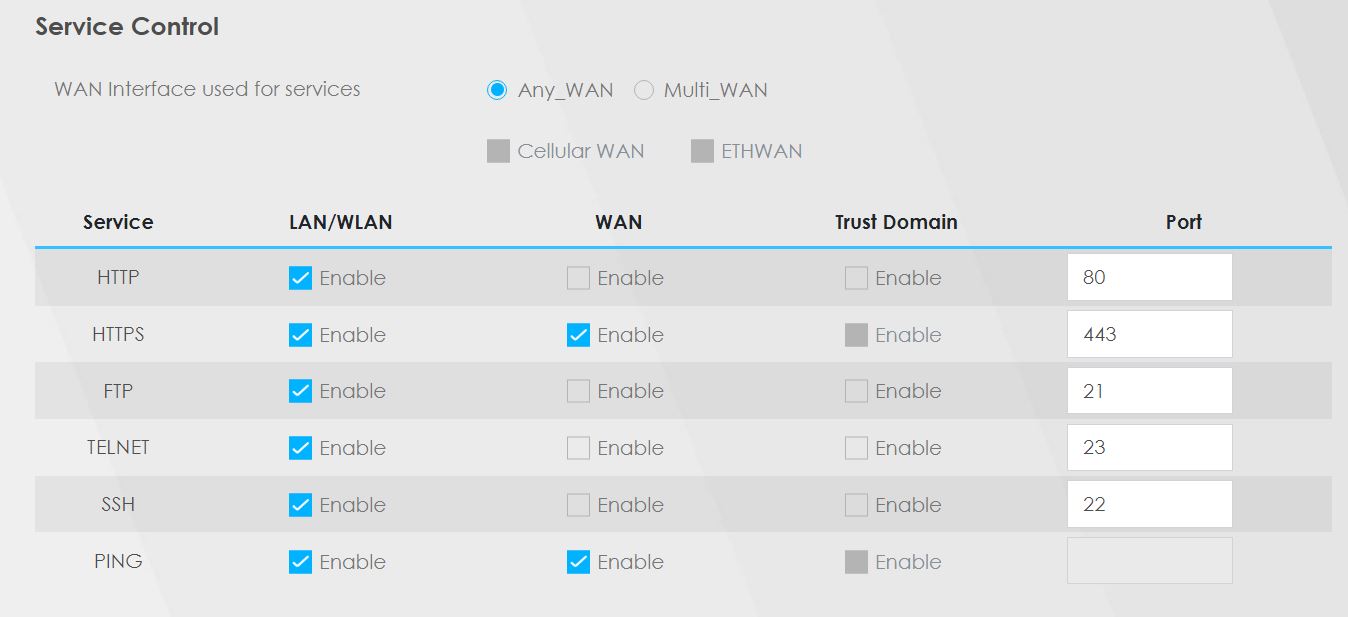Disable HTTPS on LAN/WLAN

click(x=300, y=335)
